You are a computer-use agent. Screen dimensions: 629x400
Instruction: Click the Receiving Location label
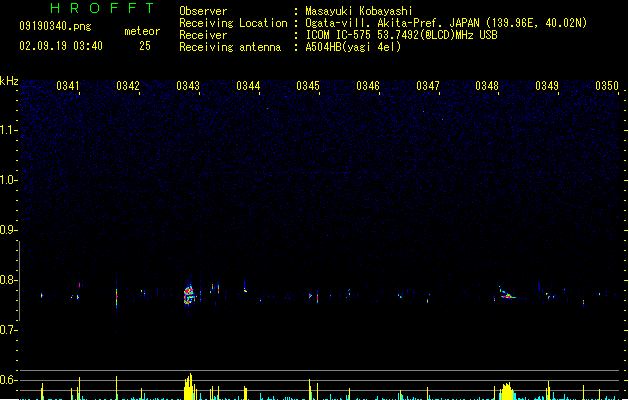(233, 23)
